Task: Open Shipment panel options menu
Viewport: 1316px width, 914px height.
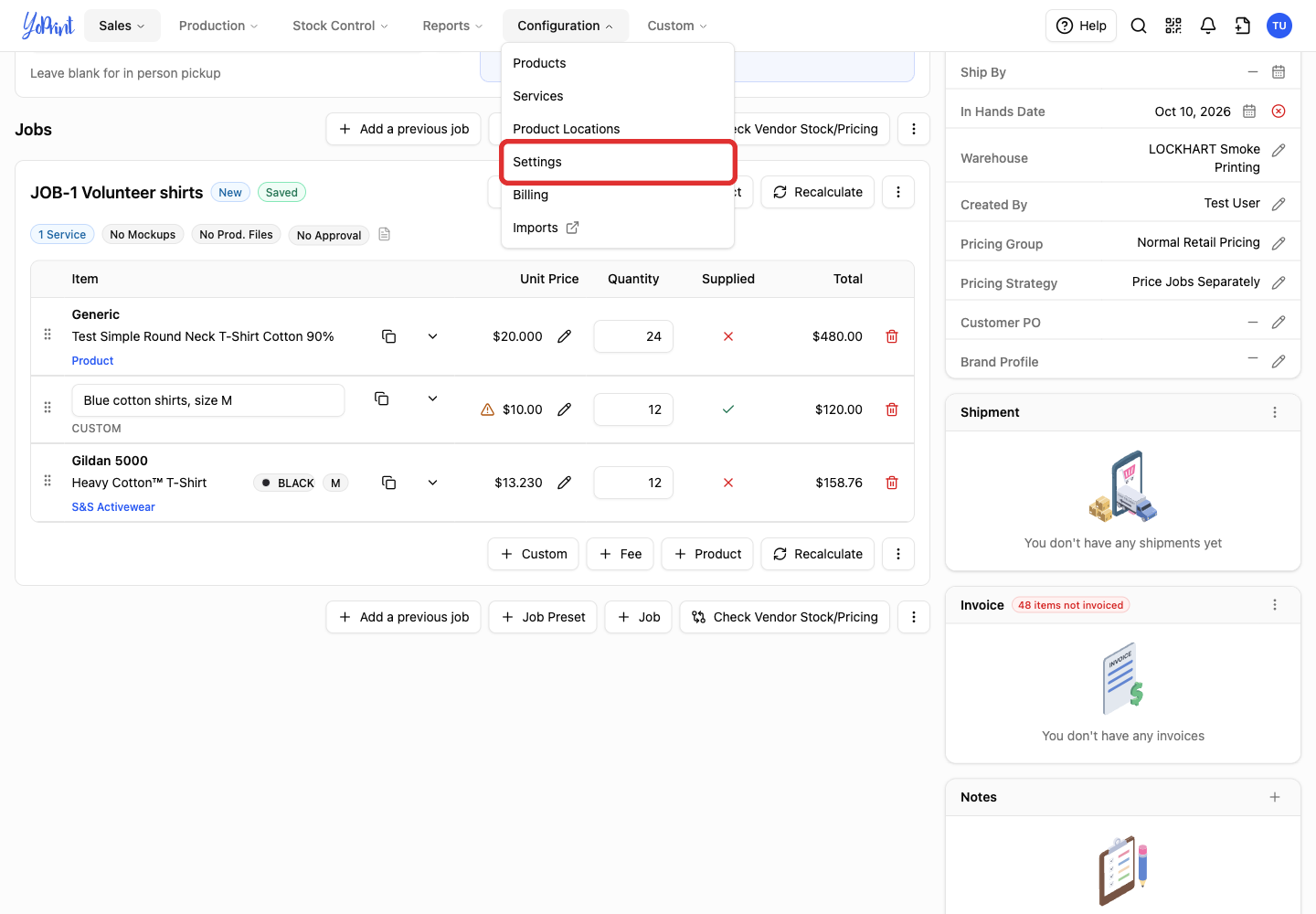Action: pyautogui.click(x=1275, y=412)
